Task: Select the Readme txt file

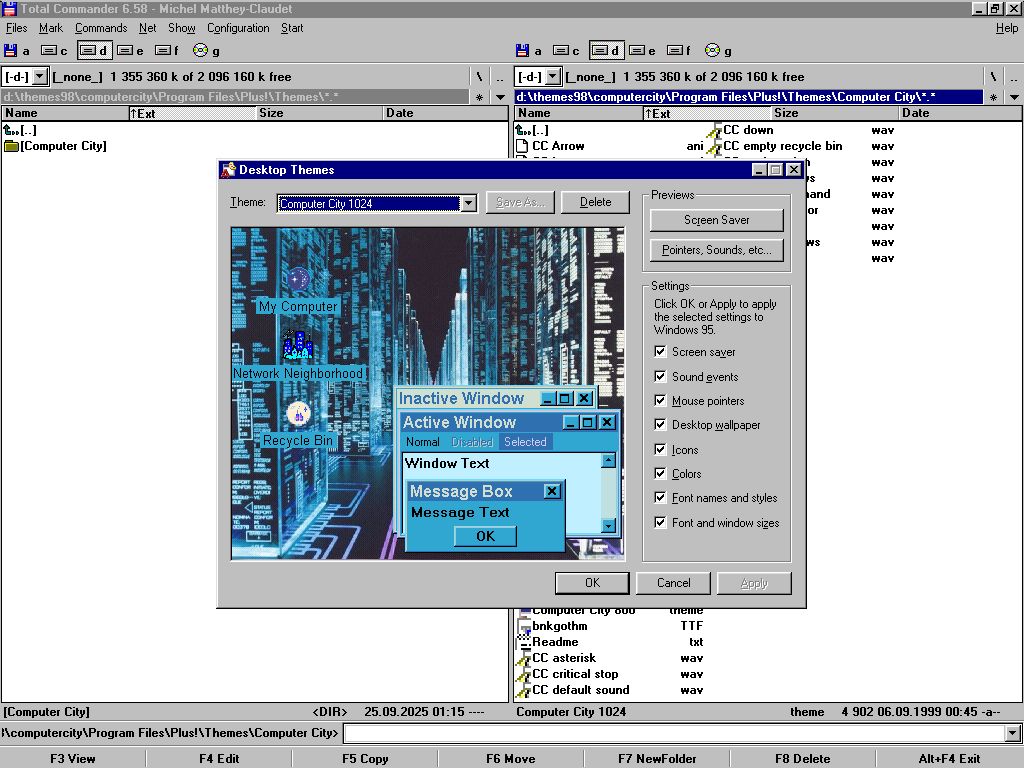Action: pos(554,642)
